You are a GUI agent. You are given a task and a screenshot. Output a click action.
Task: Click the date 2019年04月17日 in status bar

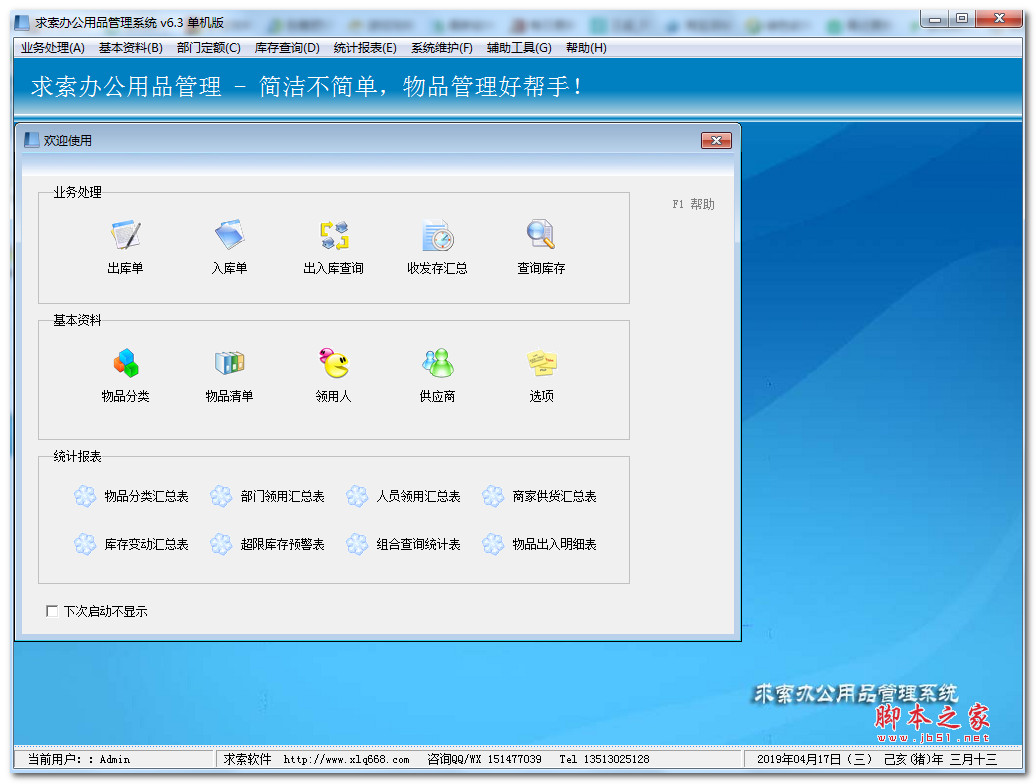pos(798,760)
